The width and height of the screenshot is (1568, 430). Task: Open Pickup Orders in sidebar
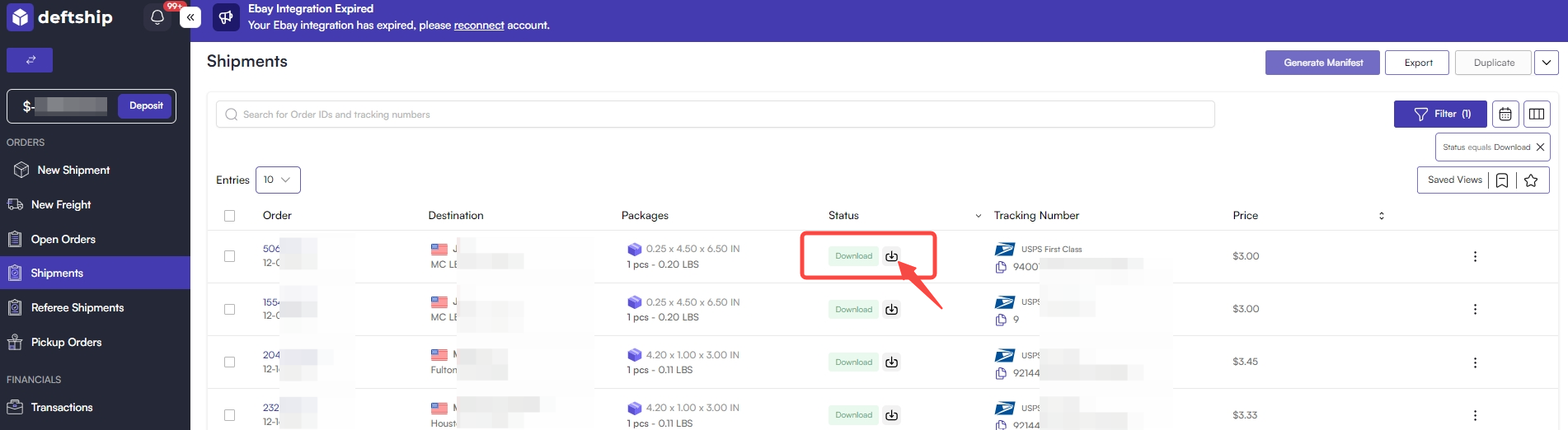point(66,342)
